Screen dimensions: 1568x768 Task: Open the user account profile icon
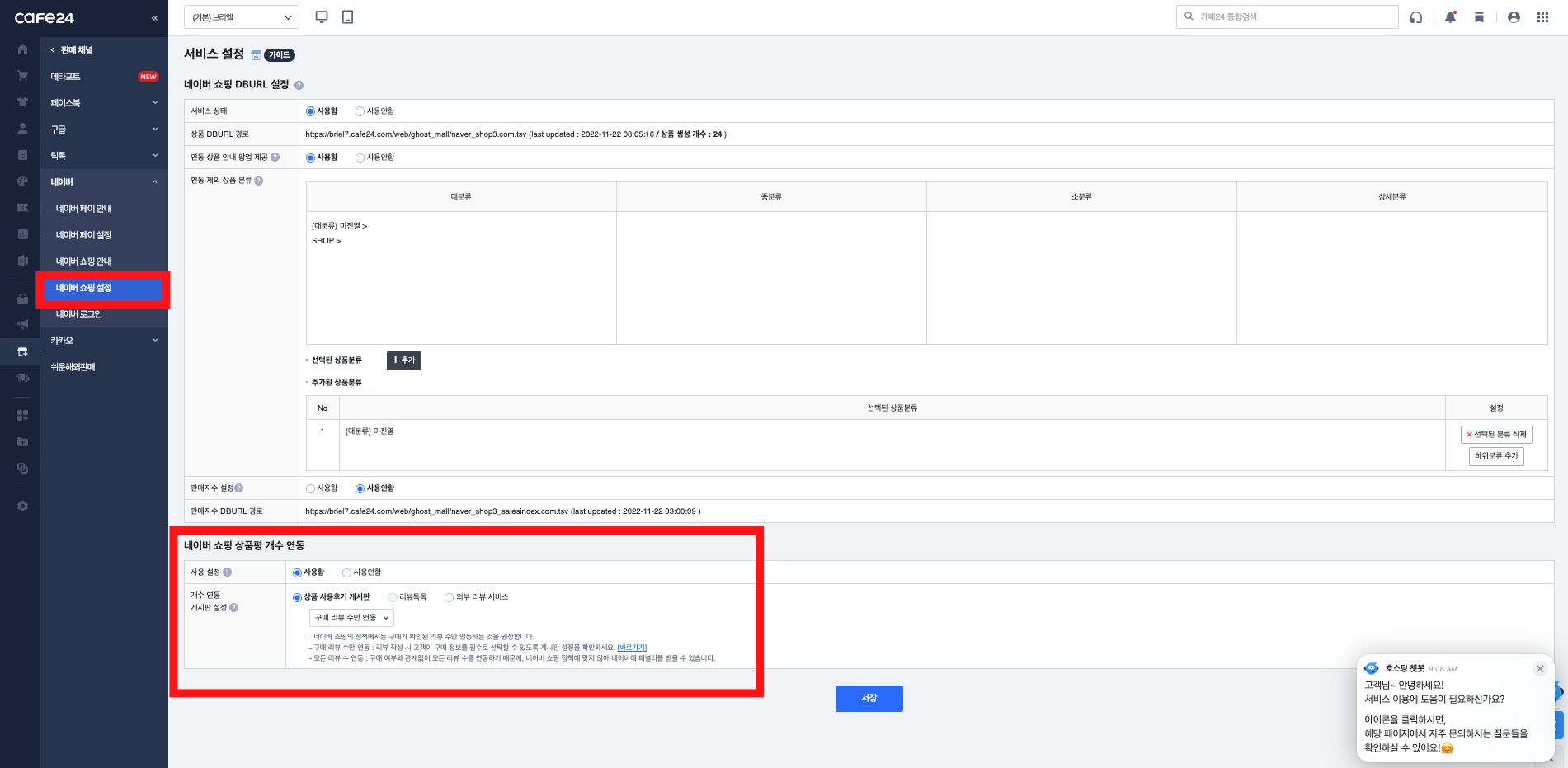pos(1514,17)
